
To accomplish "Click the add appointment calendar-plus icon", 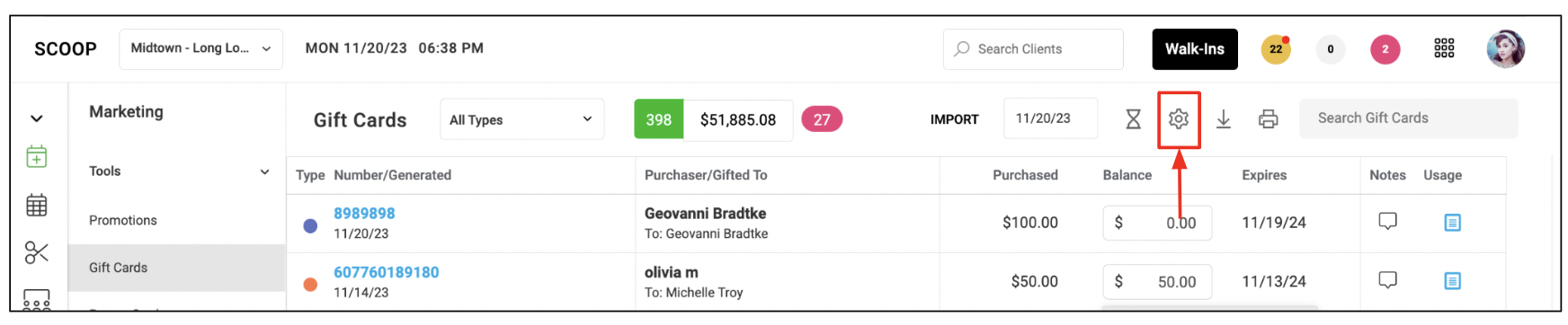I will pyautogui.click(x=37, y=157).
